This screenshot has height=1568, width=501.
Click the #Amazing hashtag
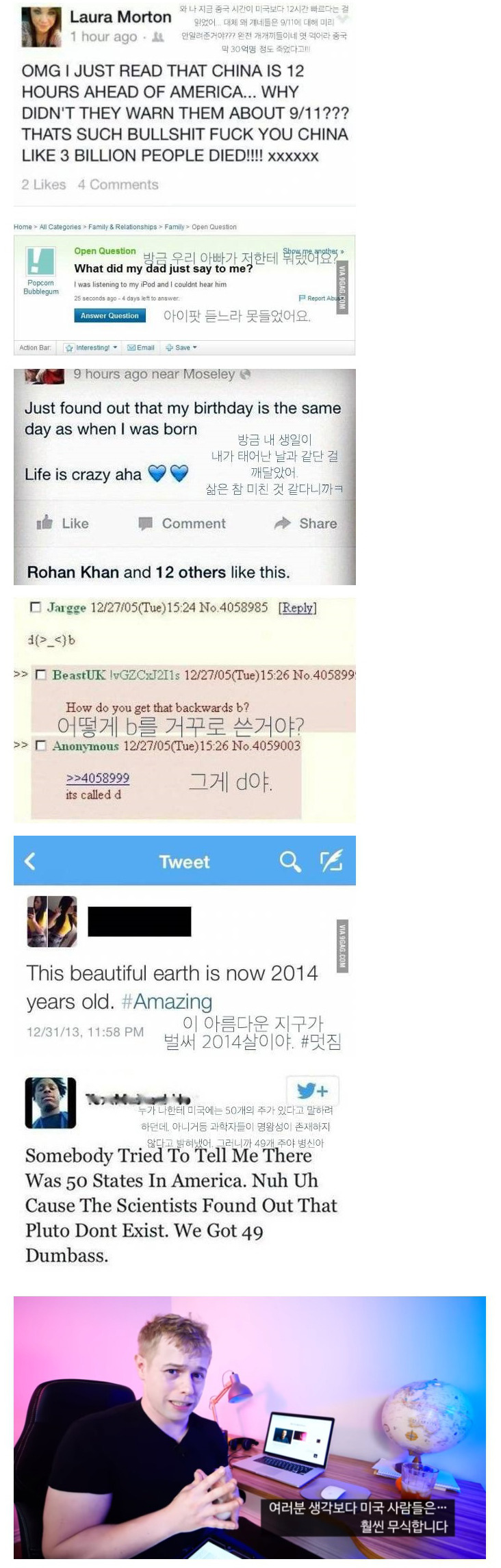coord(166,1001)
